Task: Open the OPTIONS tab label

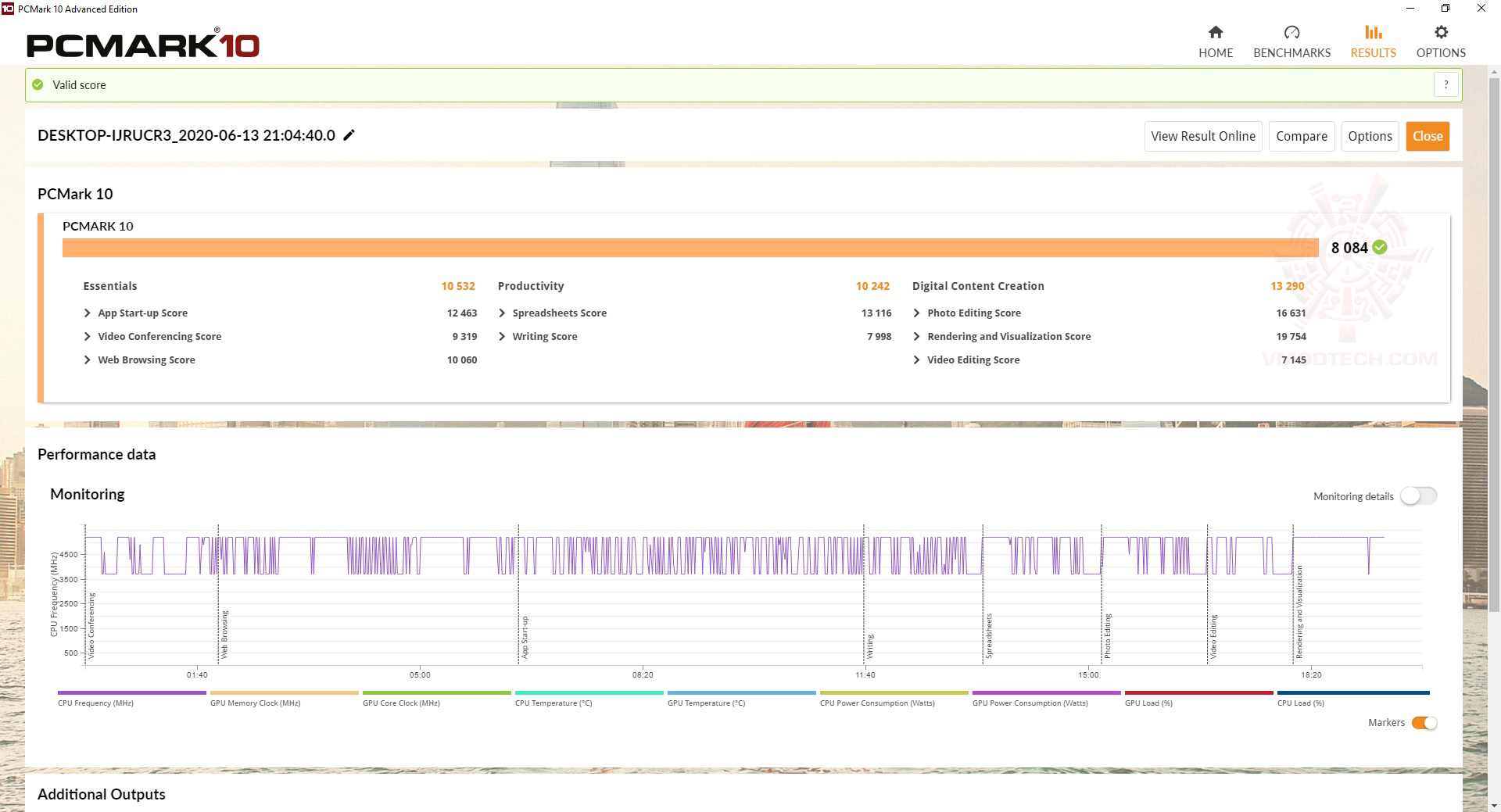Action: pos(1441,53)
